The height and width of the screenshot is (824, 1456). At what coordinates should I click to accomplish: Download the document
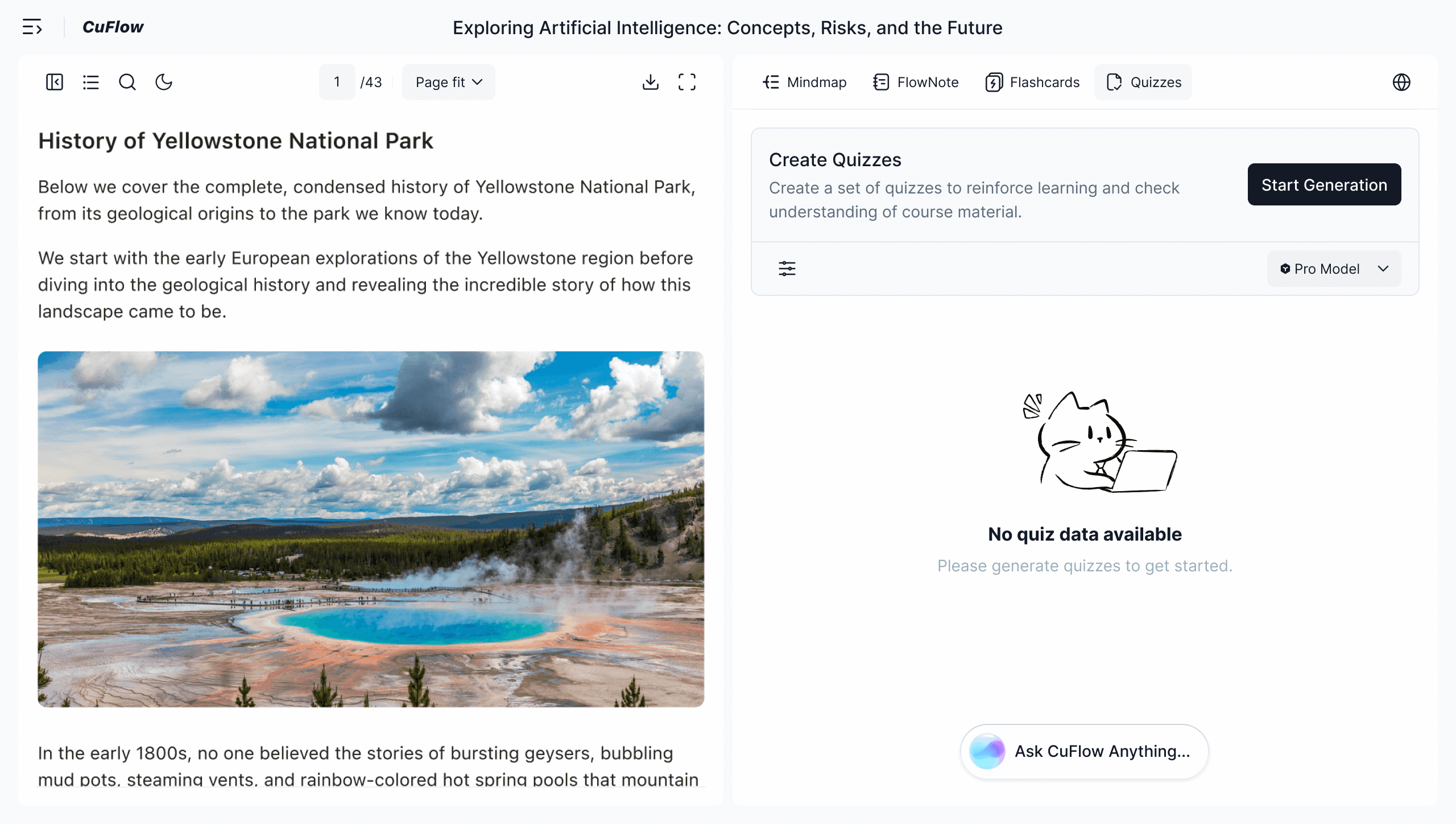[x=651, y=82]
